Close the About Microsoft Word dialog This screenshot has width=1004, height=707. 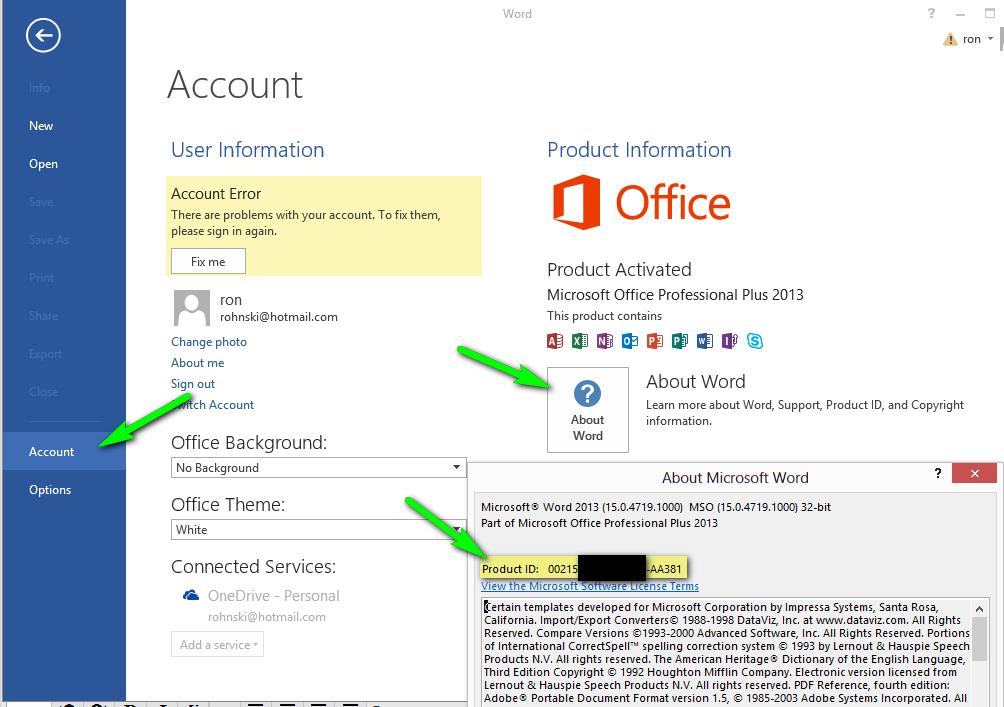(975, 473)
